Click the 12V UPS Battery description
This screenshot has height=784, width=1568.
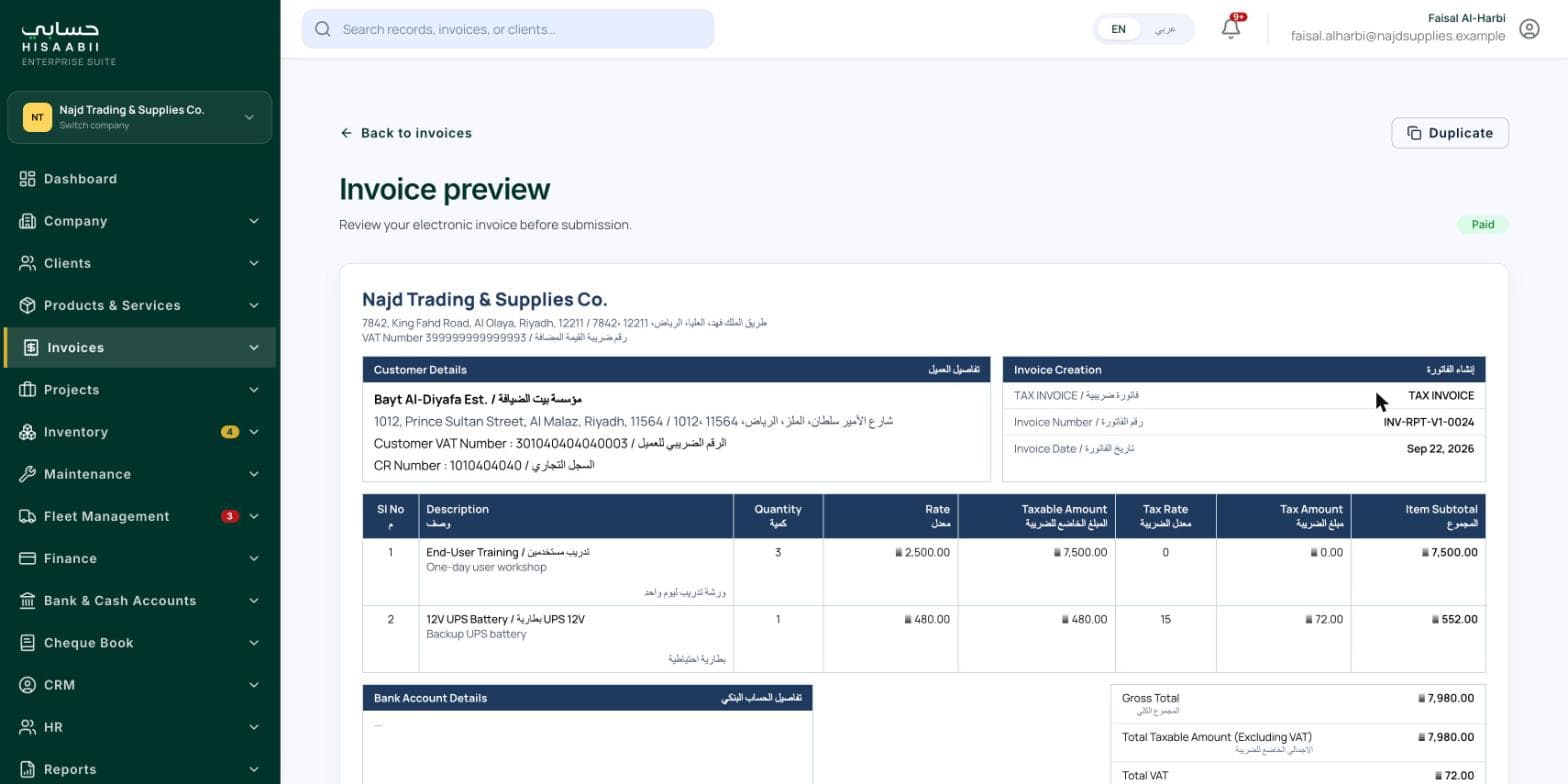pos(576,639)
